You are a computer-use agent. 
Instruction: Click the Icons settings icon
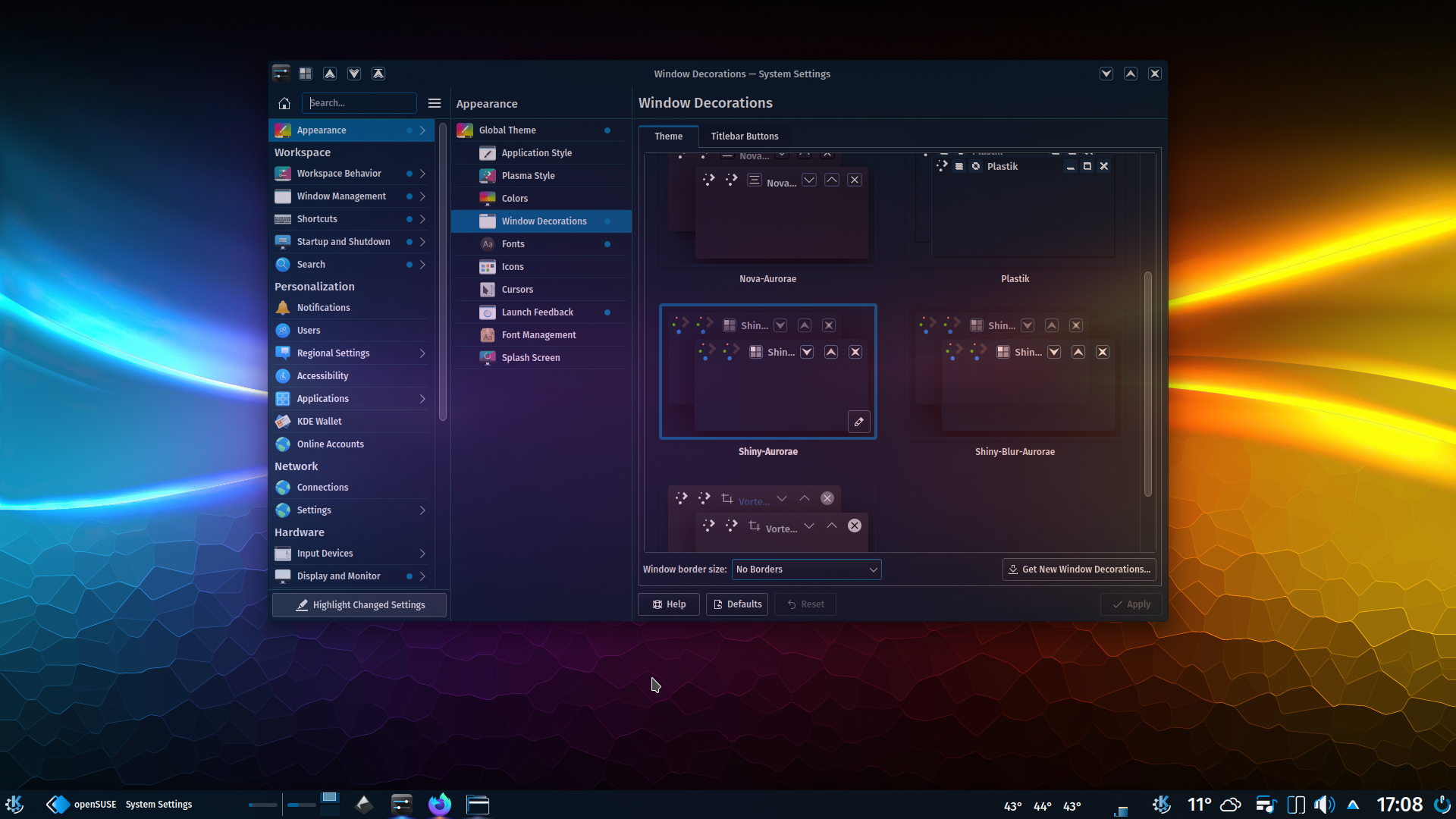tap(488, 267)
